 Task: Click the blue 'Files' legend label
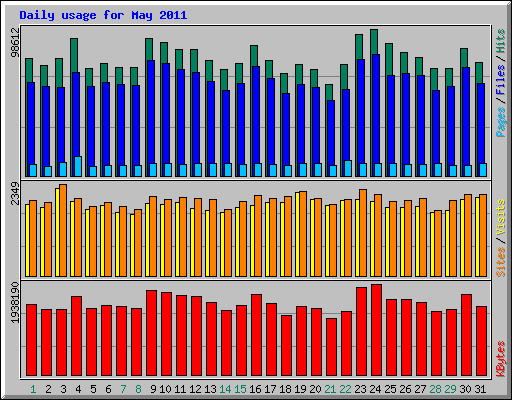point(501,80)
